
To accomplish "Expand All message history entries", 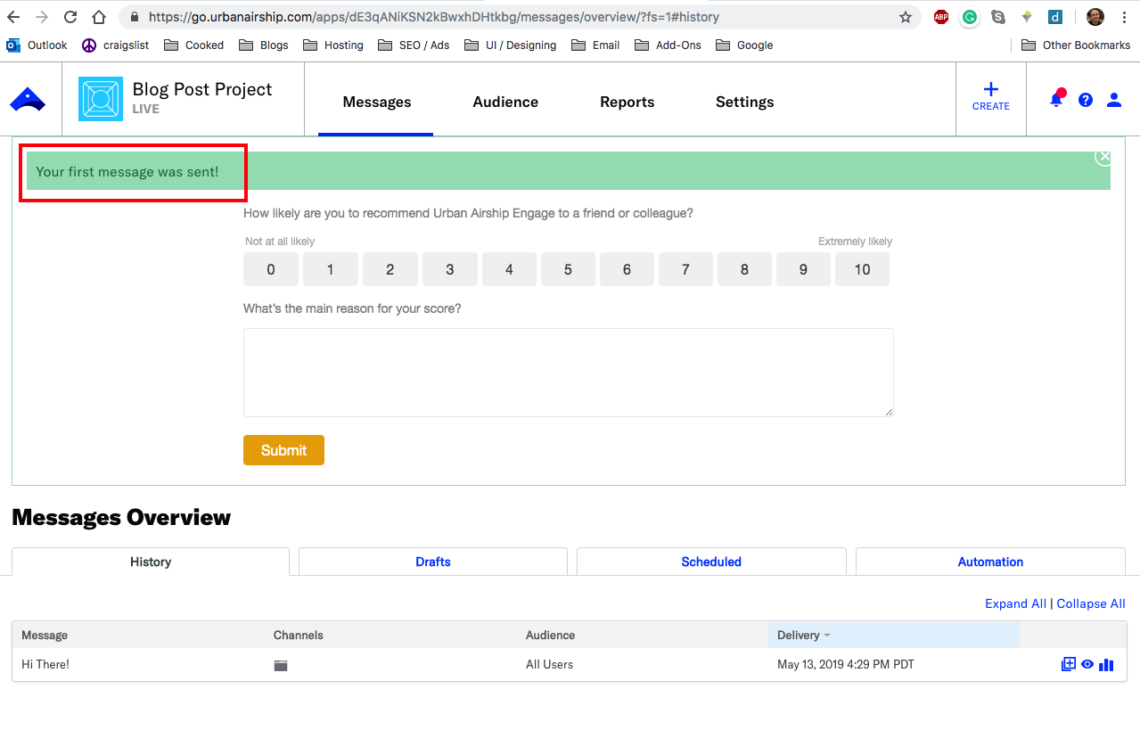I will 1015,603.
